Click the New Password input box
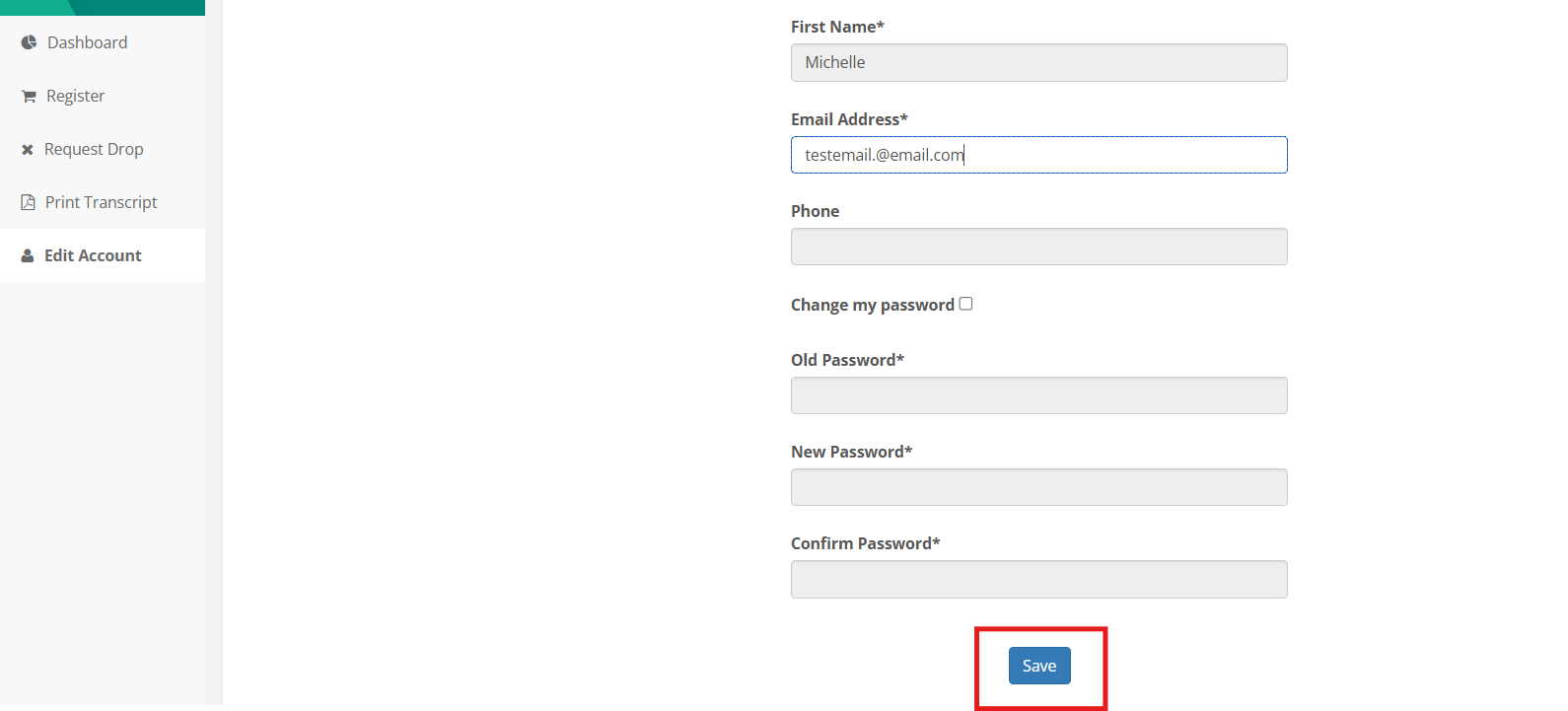 [x=1038, y=487]
